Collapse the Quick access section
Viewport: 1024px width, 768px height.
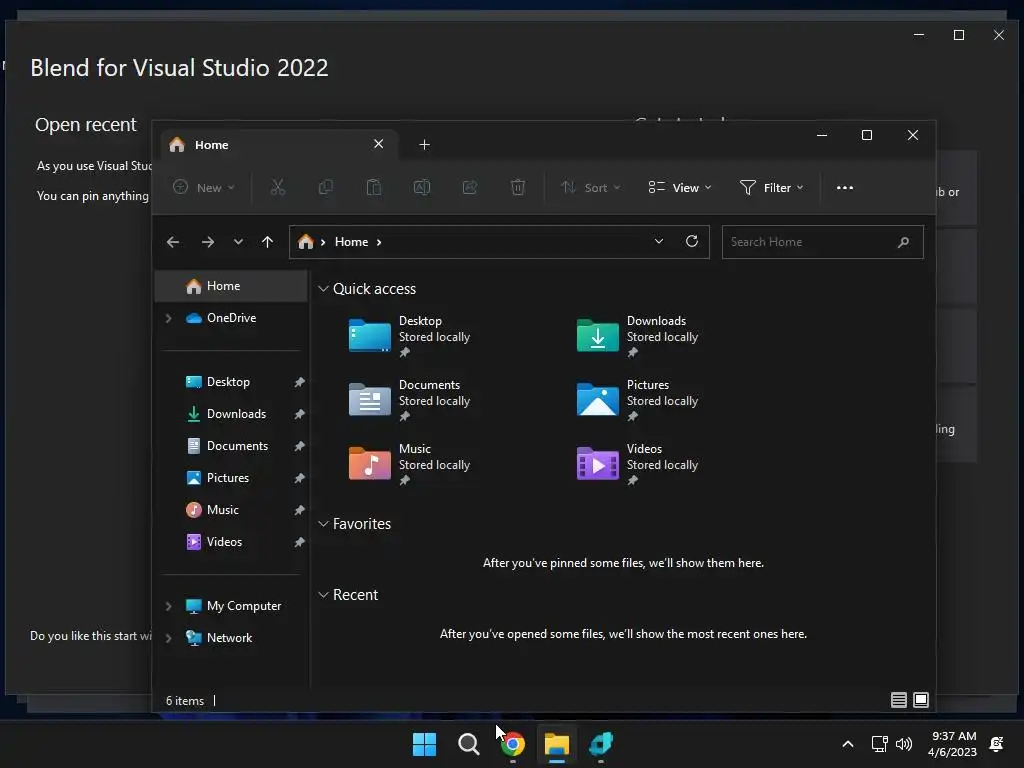[x=323, y=289]
